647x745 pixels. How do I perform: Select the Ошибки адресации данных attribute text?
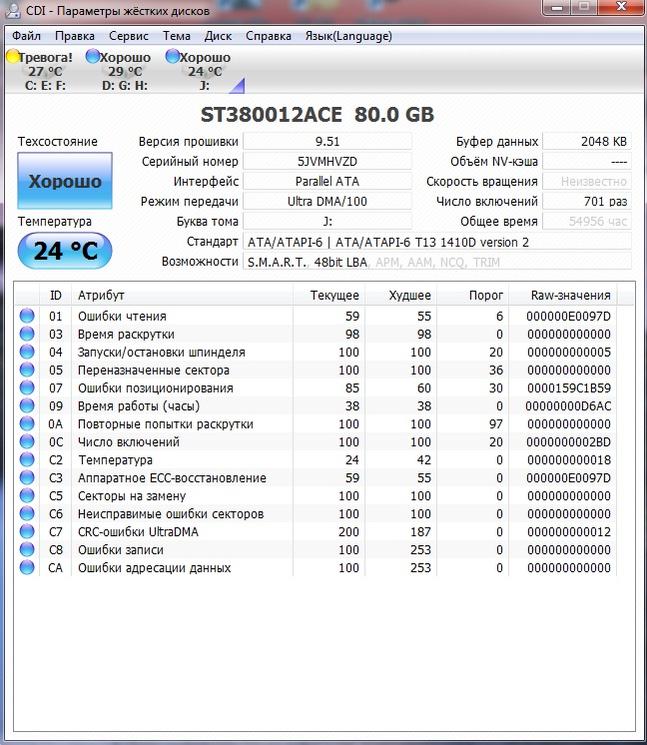tap(154, 568)
